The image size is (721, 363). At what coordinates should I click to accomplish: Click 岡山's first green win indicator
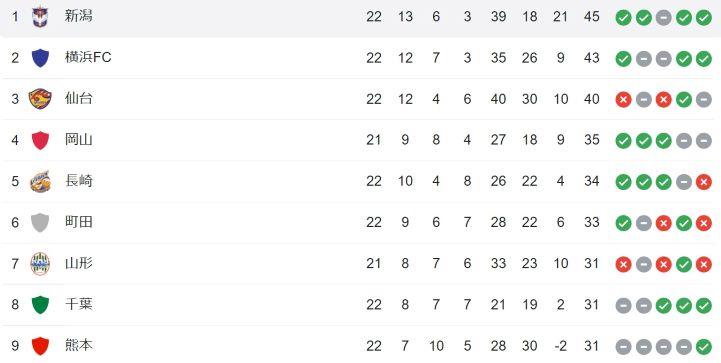(623, 141)
